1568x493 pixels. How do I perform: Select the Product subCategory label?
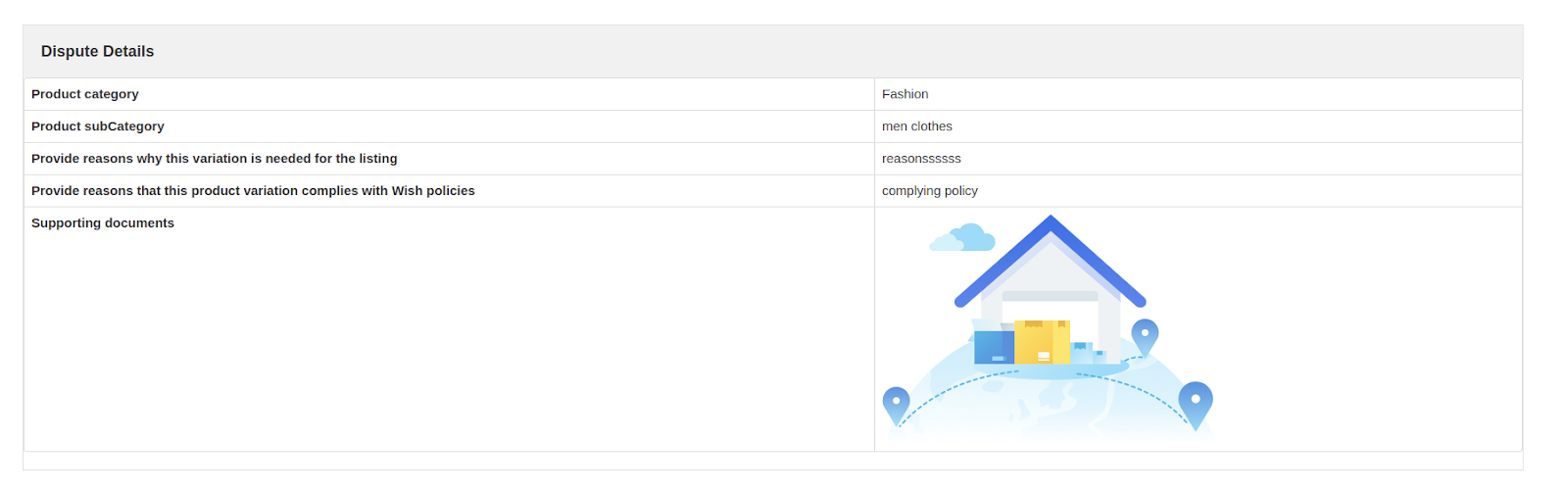(98, 126)
